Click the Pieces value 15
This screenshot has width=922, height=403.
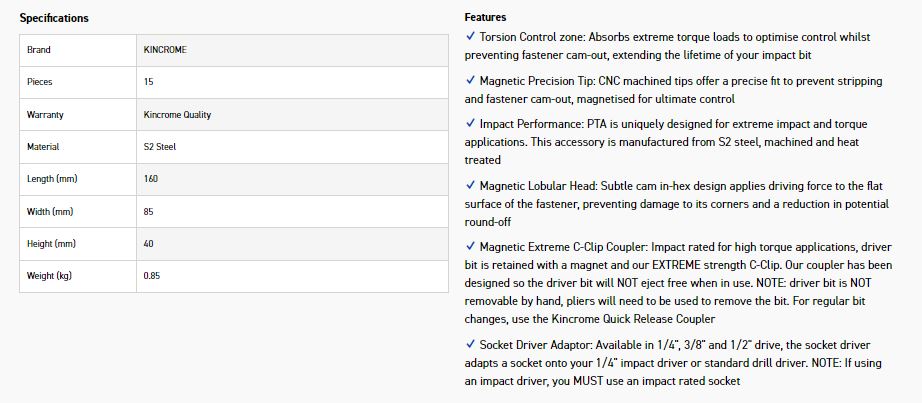tap(149, 82)
